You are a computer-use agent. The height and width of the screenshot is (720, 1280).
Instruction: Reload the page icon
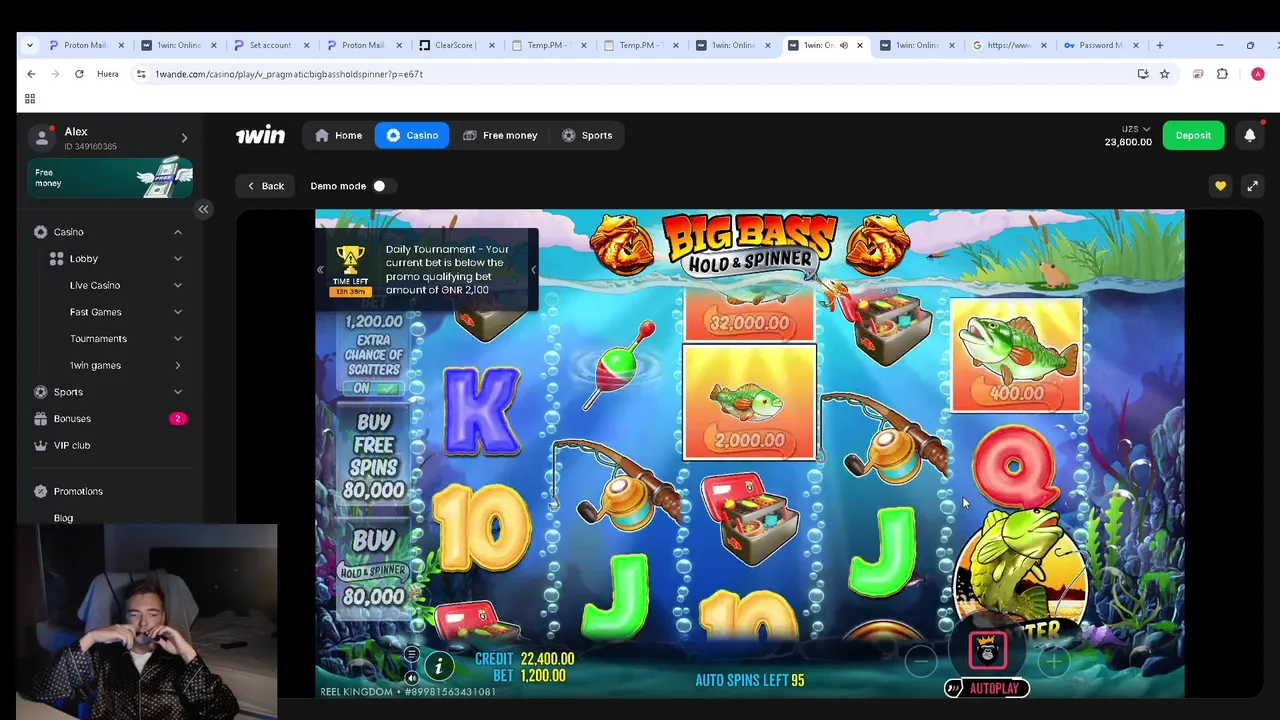79,74
